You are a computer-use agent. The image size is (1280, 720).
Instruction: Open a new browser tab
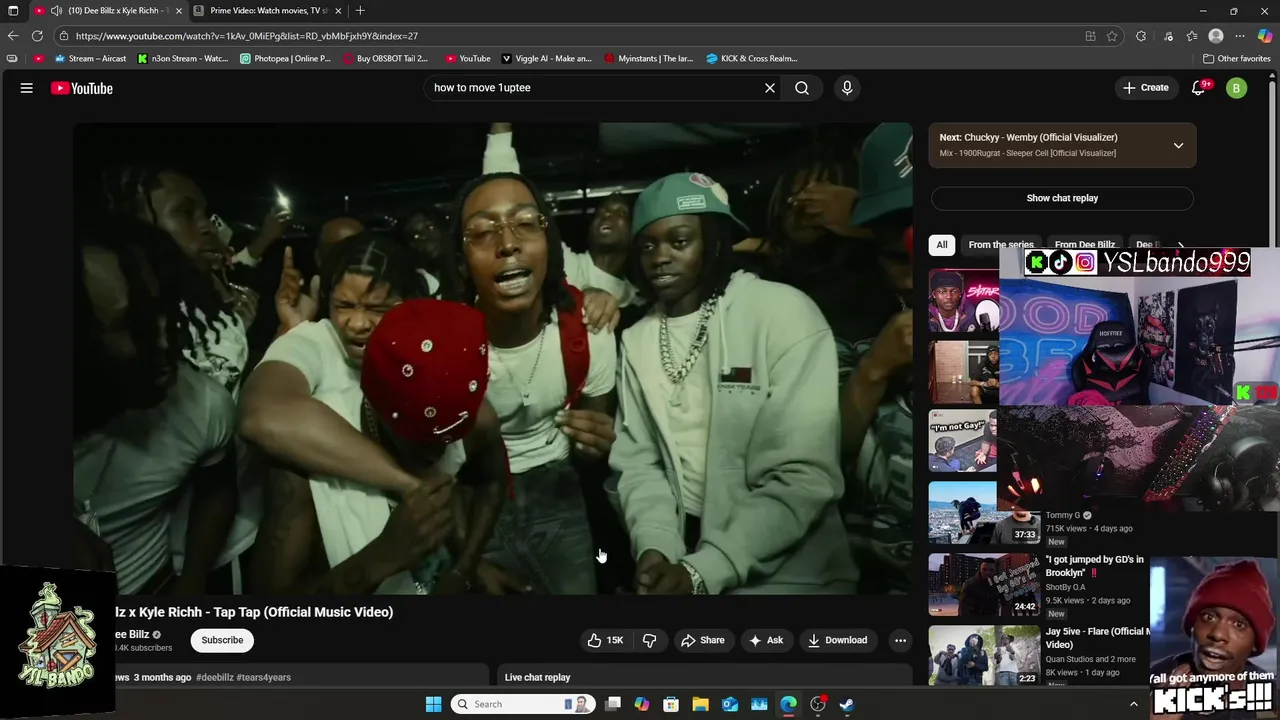(360, 11)
